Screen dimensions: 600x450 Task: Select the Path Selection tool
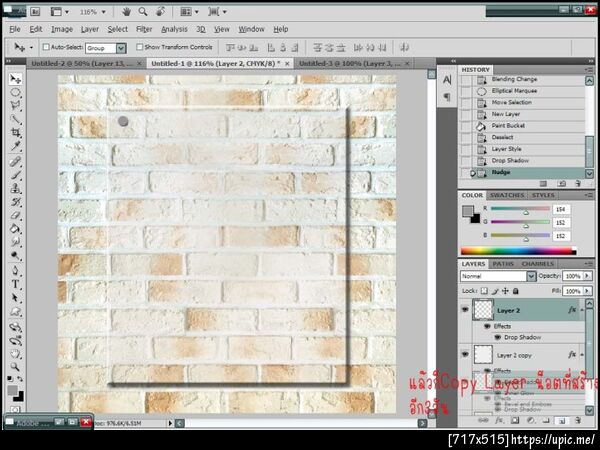click(x=15, y=298)
